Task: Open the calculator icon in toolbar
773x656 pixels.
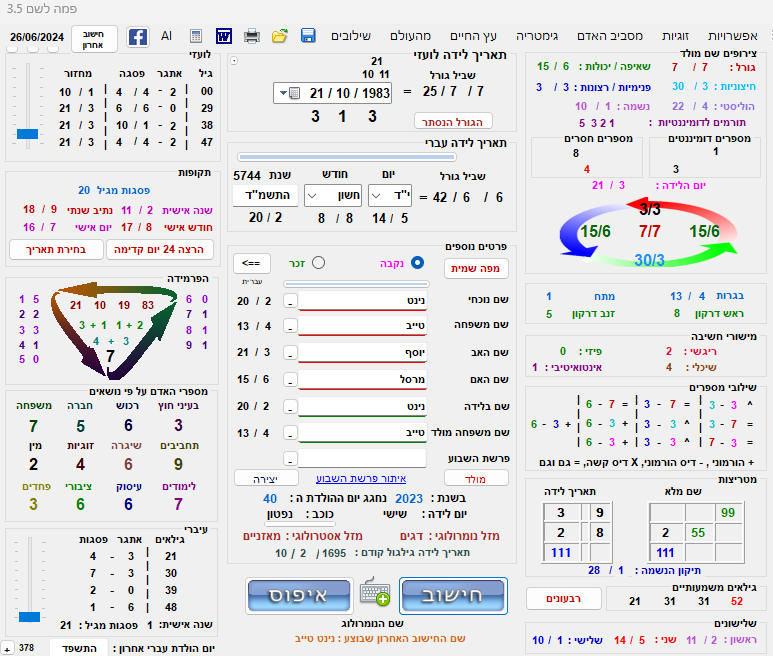Action: pyautogui.click(x=195, y=37)
